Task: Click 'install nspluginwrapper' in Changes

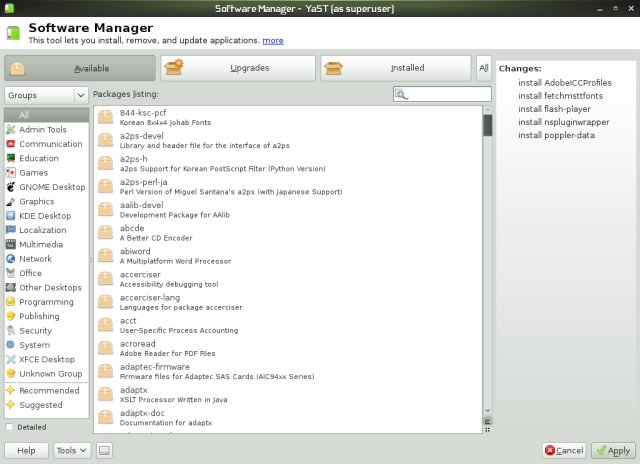Action: (x=564, y=122)
